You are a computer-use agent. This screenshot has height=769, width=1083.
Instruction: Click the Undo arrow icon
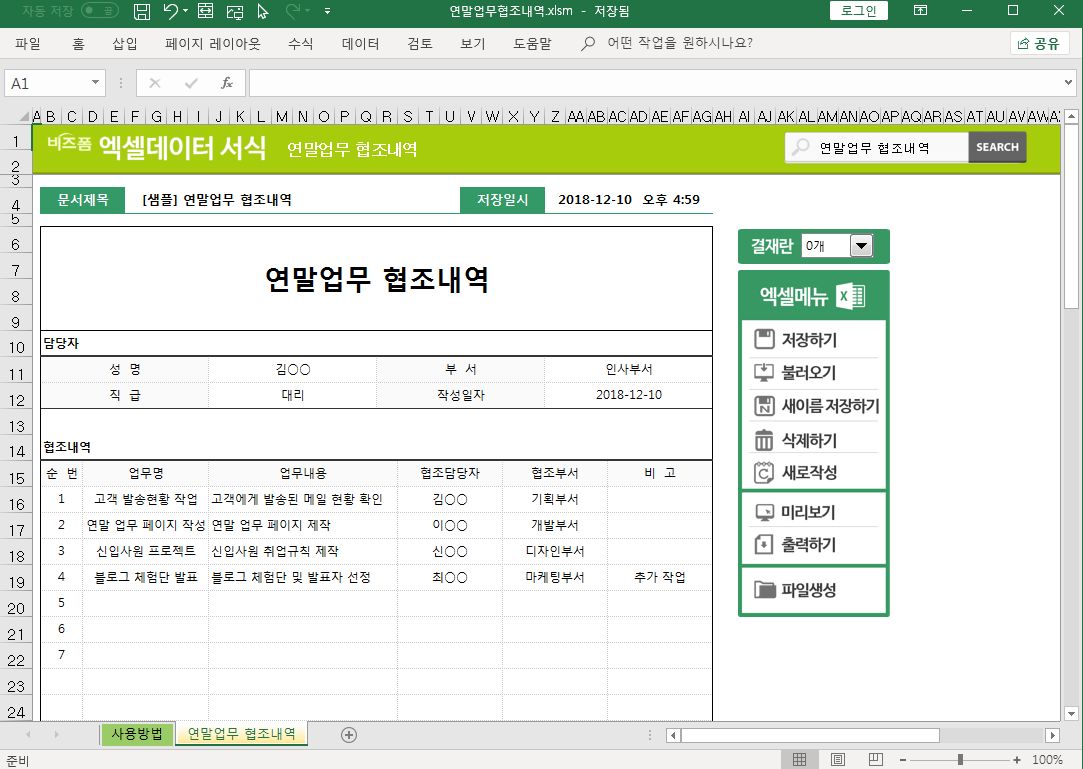coord(171,12)
